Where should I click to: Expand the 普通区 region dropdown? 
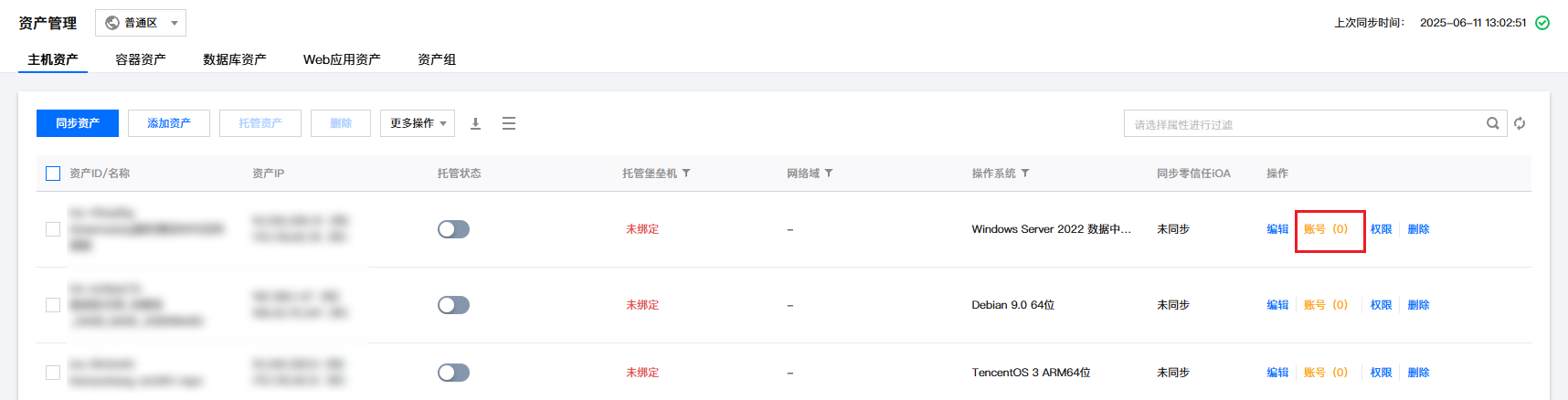tap(141, 23)
